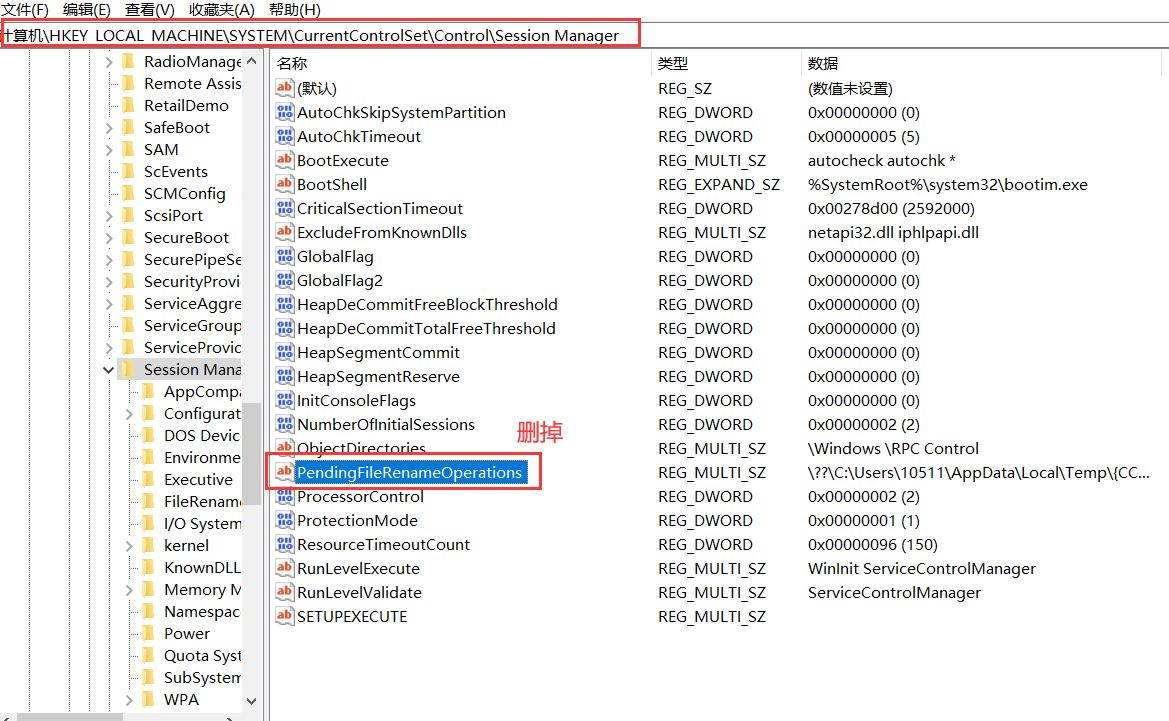The image size is (1169, 721).
Task: Select the DOS Devices subkey in tree
Action: click(x=202, y=435)
